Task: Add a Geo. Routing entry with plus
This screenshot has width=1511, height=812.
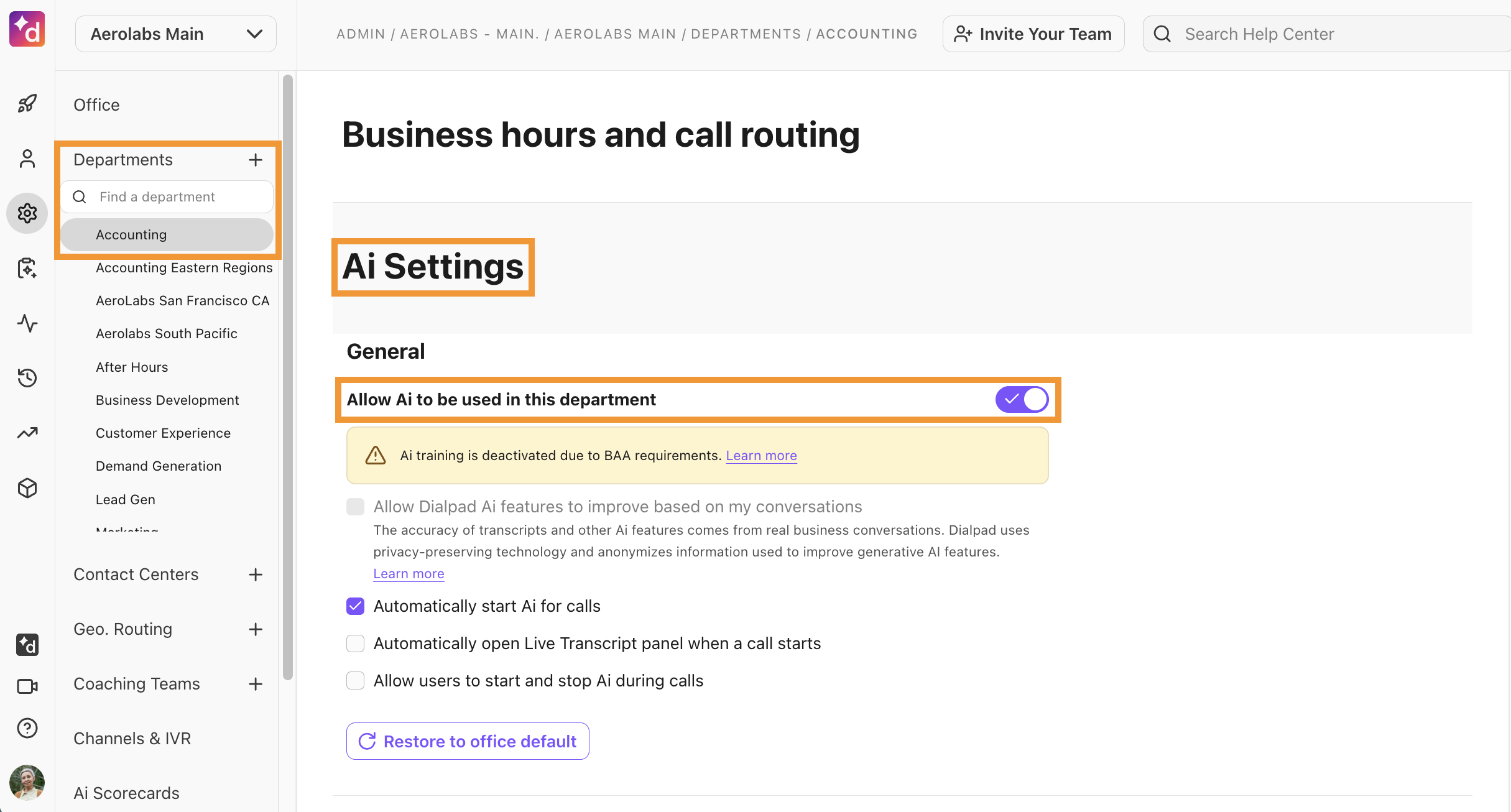Action: coord(256,629)
